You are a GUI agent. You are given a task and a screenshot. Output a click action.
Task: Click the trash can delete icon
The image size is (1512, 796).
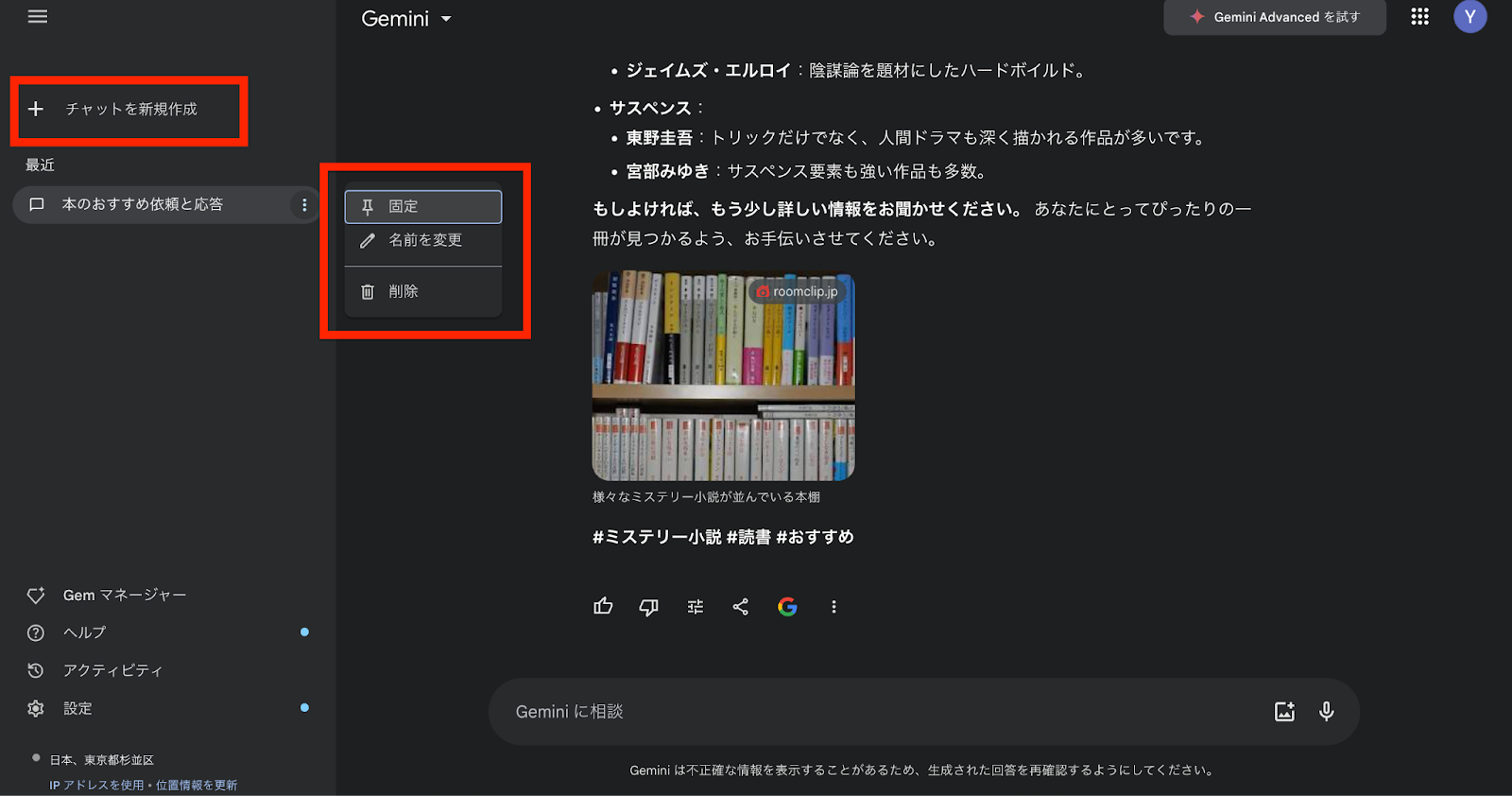pyautogui.click(x=368, y=292)
